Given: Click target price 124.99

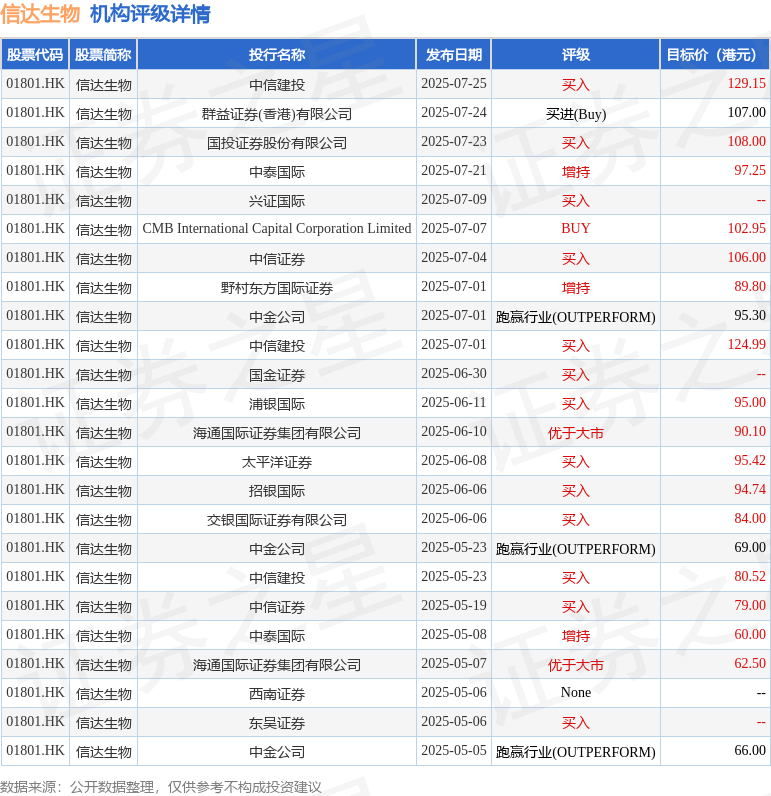Looking at the screenshot, I should point(746,344).
